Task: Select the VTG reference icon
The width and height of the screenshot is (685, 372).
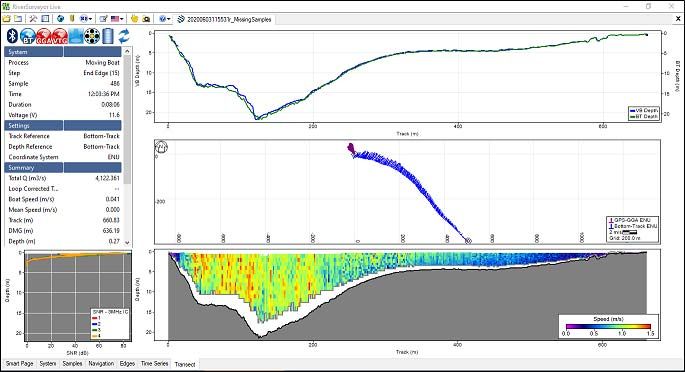Action: tap(60, 36)
